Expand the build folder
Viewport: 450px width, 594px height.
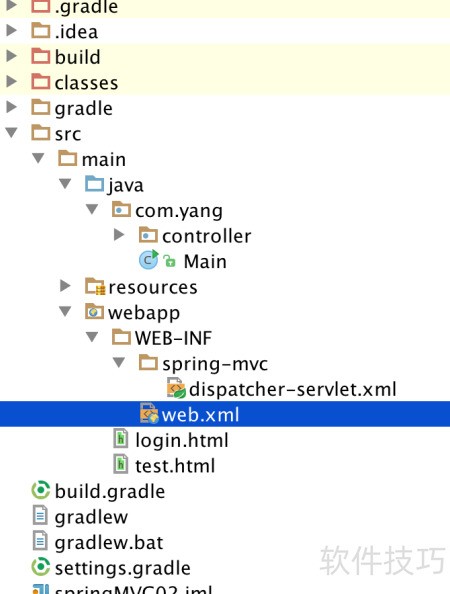12,56
